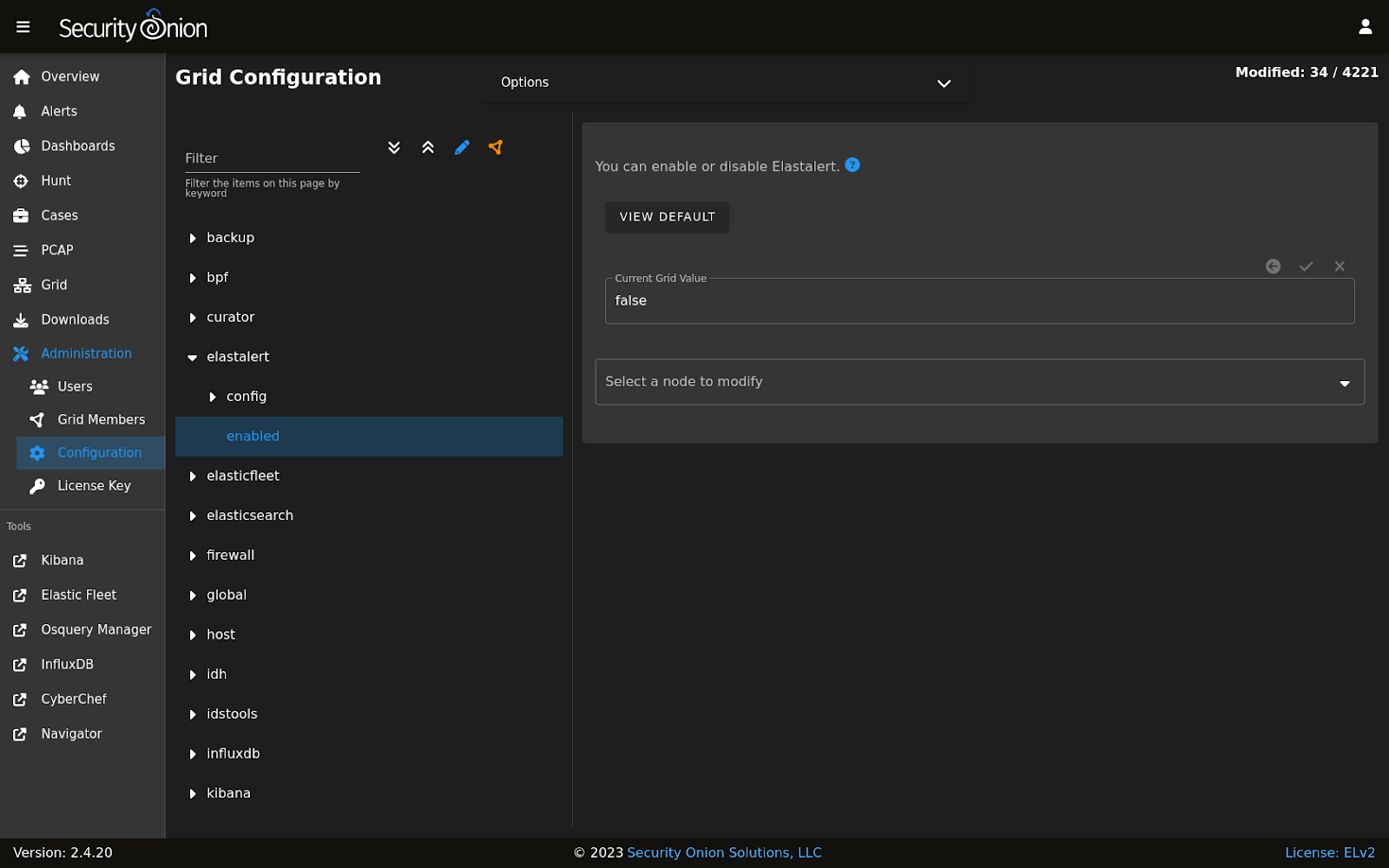Screen dimensions: 1389x868
Task: Expand the global tree node
Action: click(193, 595)
